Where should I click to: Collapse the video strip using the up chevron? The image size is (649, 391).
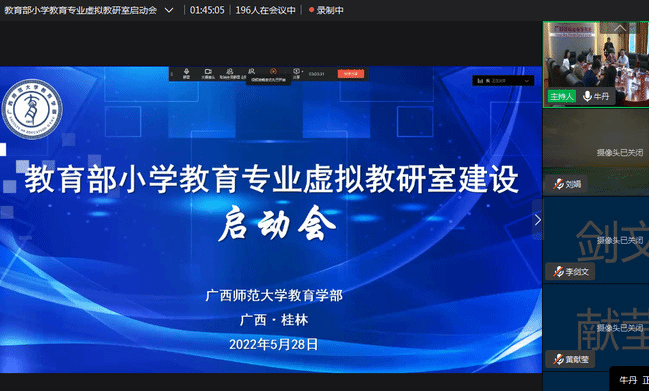pyautogui.click(x=620, y=28)
